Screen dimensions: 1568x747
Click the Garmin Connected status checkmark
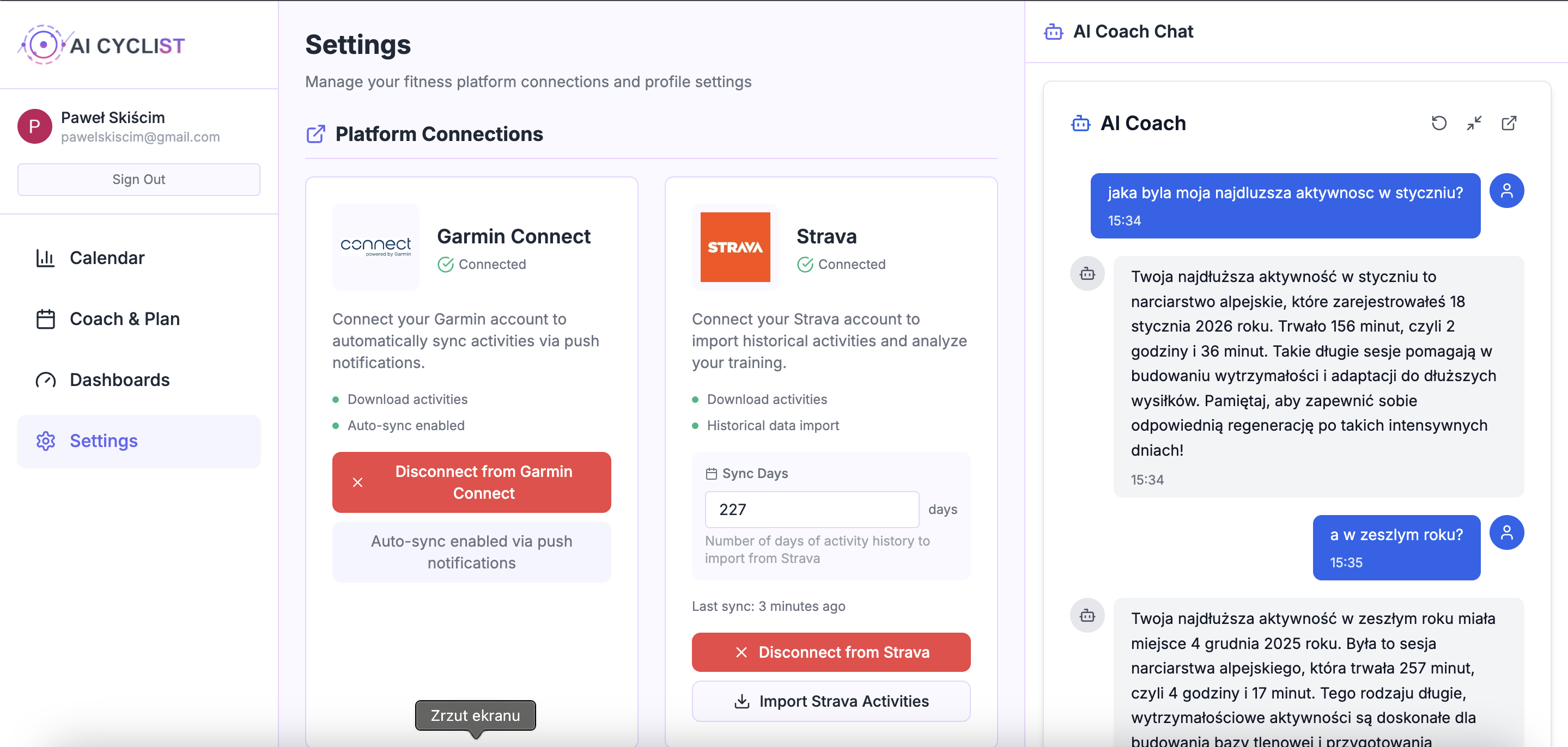(446, 265)
